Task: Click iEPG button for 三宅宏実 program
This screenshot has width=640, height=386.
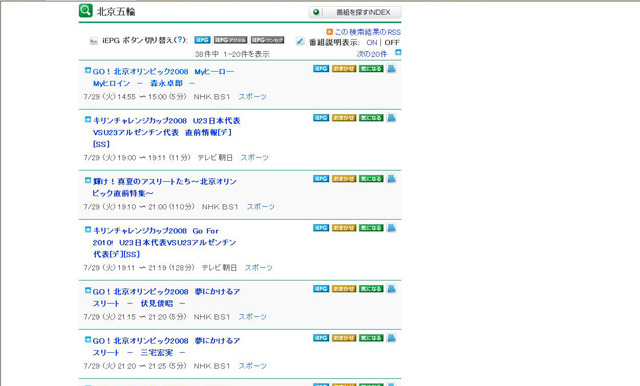Action: [321, 338]
